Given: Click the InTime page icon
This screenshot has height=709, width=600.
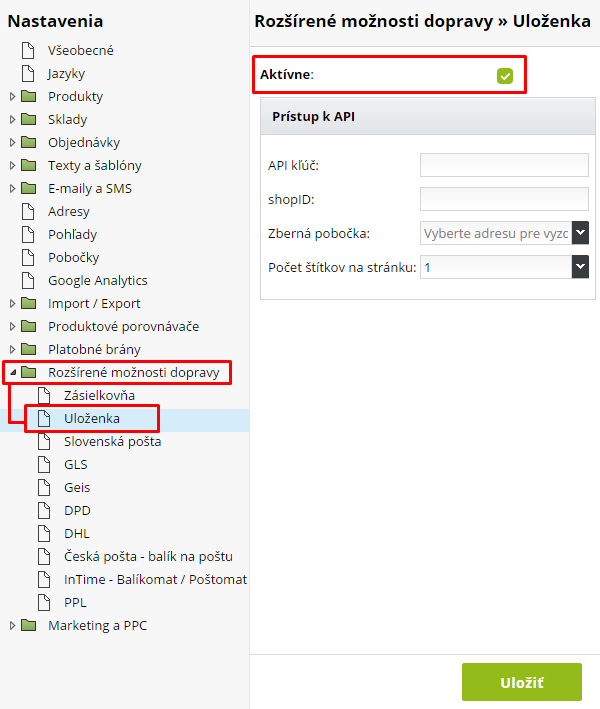Looking at the screenshot, I should coord(44,580).
